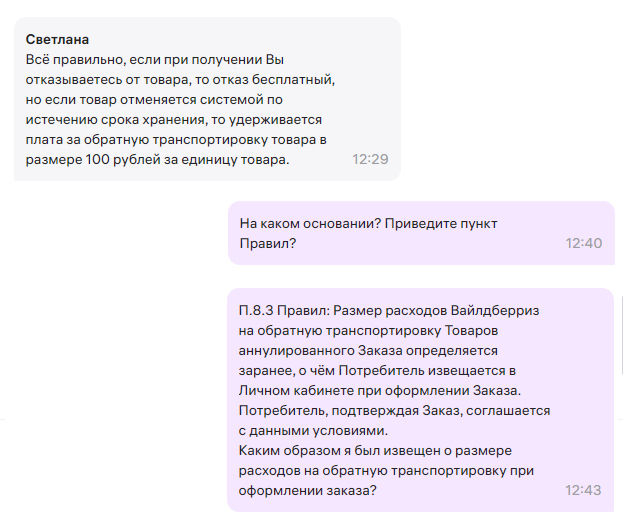Viewport: 623px width, 528px height.
Task: Click the line 'с данными условиями.'
Action: [x=312, y=430]
